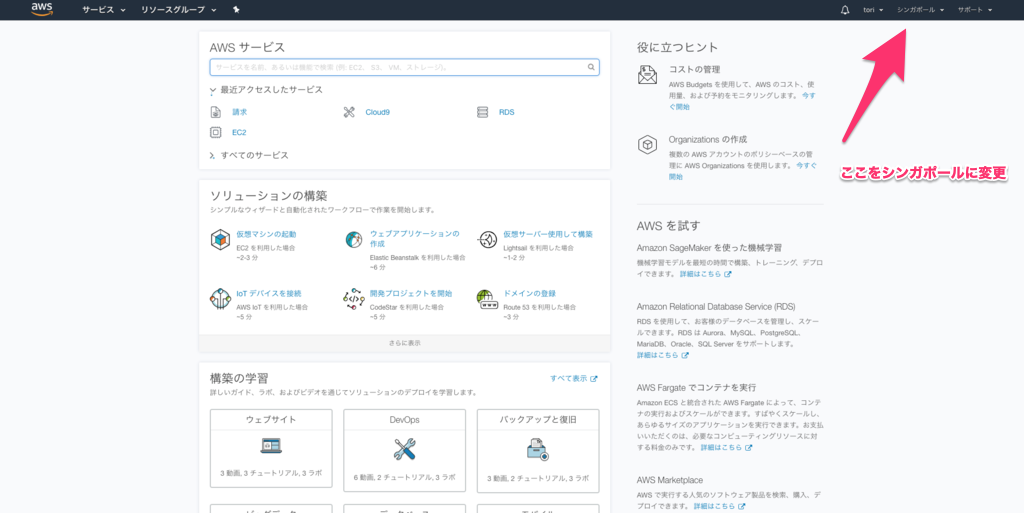Image resolution: width=1024 pixels, height=513 pixels.
Task: Open the 開発プロジェクトを開始 link
Action: pyautogui.click(x=411, y=294)
